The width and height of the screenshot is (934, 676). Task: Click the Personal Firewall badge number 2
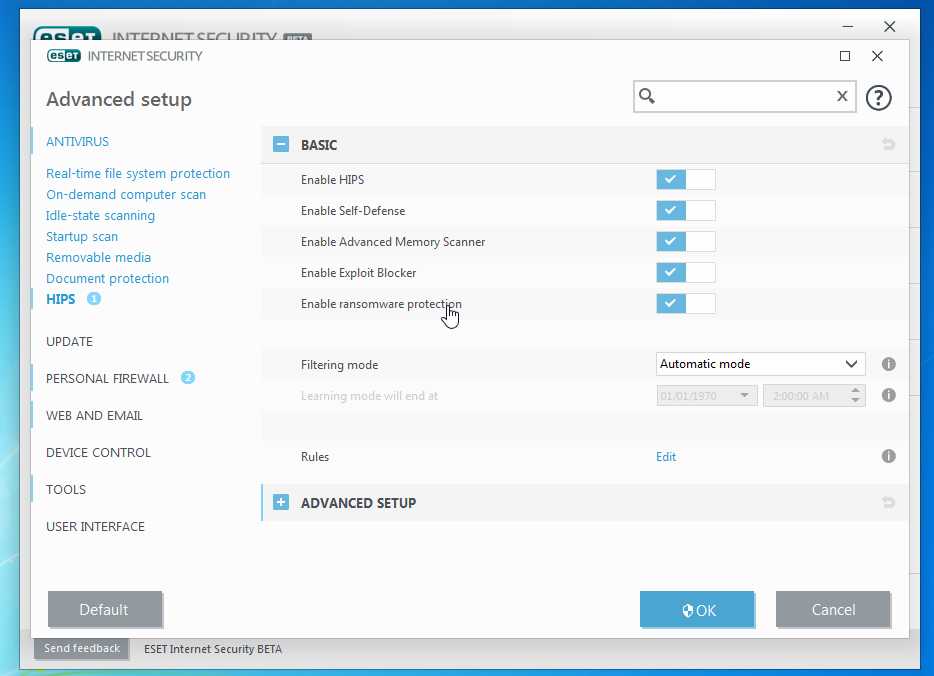coord(188,378)
